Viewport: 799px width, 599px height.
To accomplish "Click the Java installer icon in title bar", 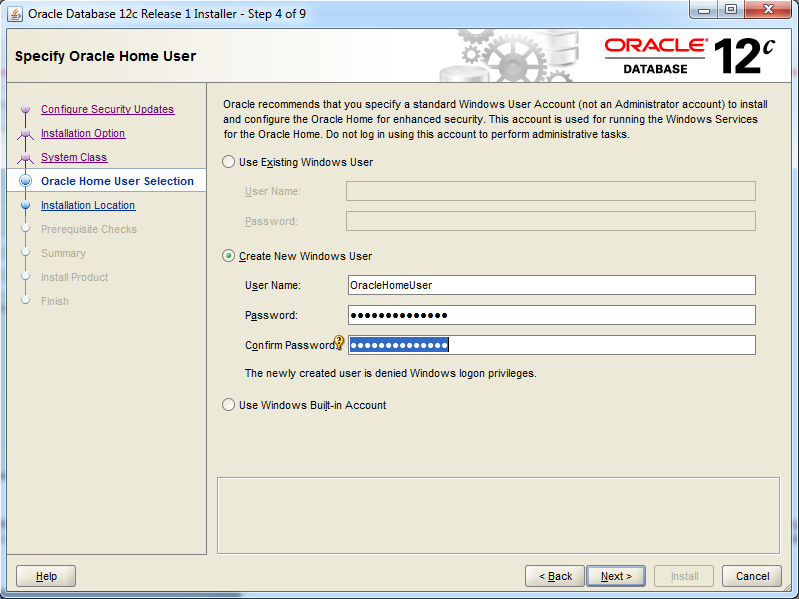I will pyautogui.click(x=15, y=14).
